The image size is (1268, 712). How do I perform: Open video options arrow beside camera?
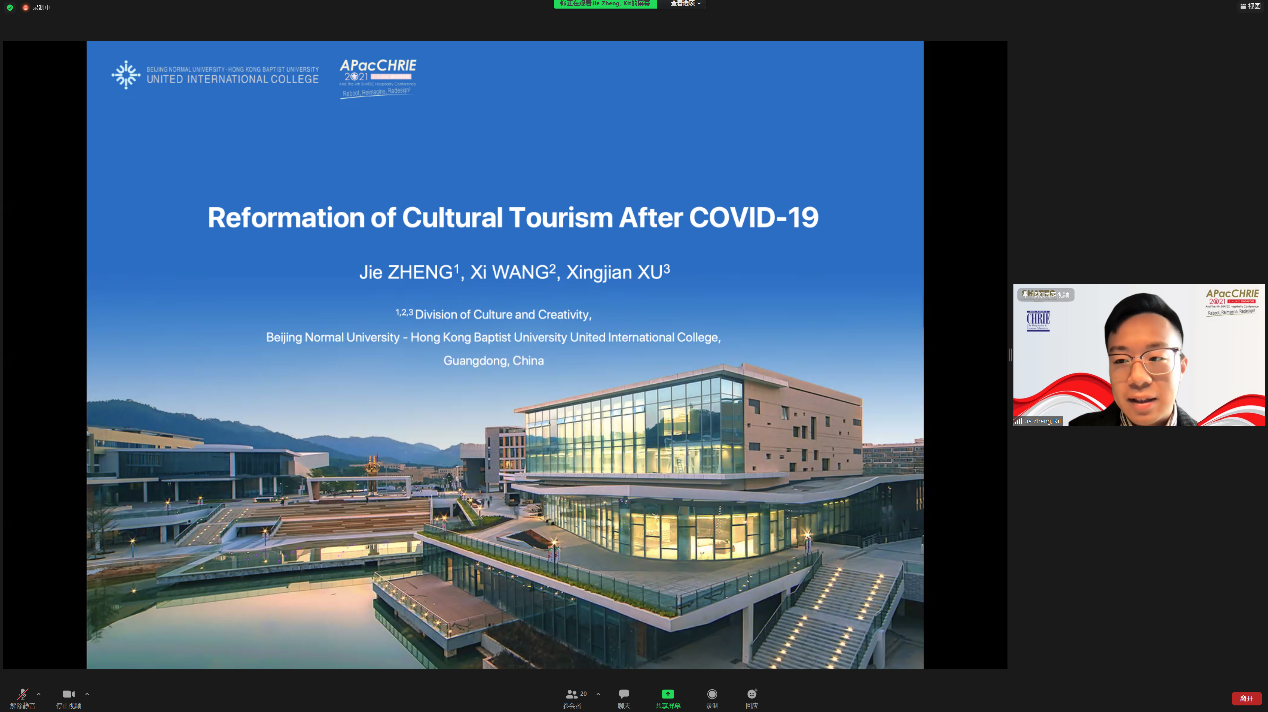click(87, 694)
